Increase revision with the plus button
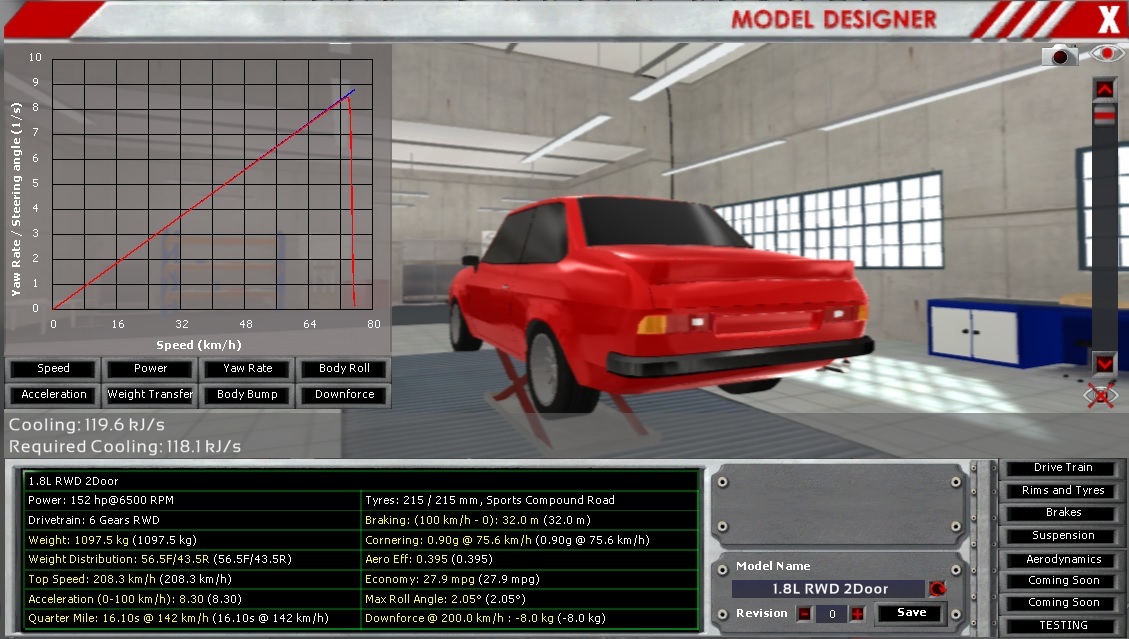The image size is (1129, 639). 857,613
